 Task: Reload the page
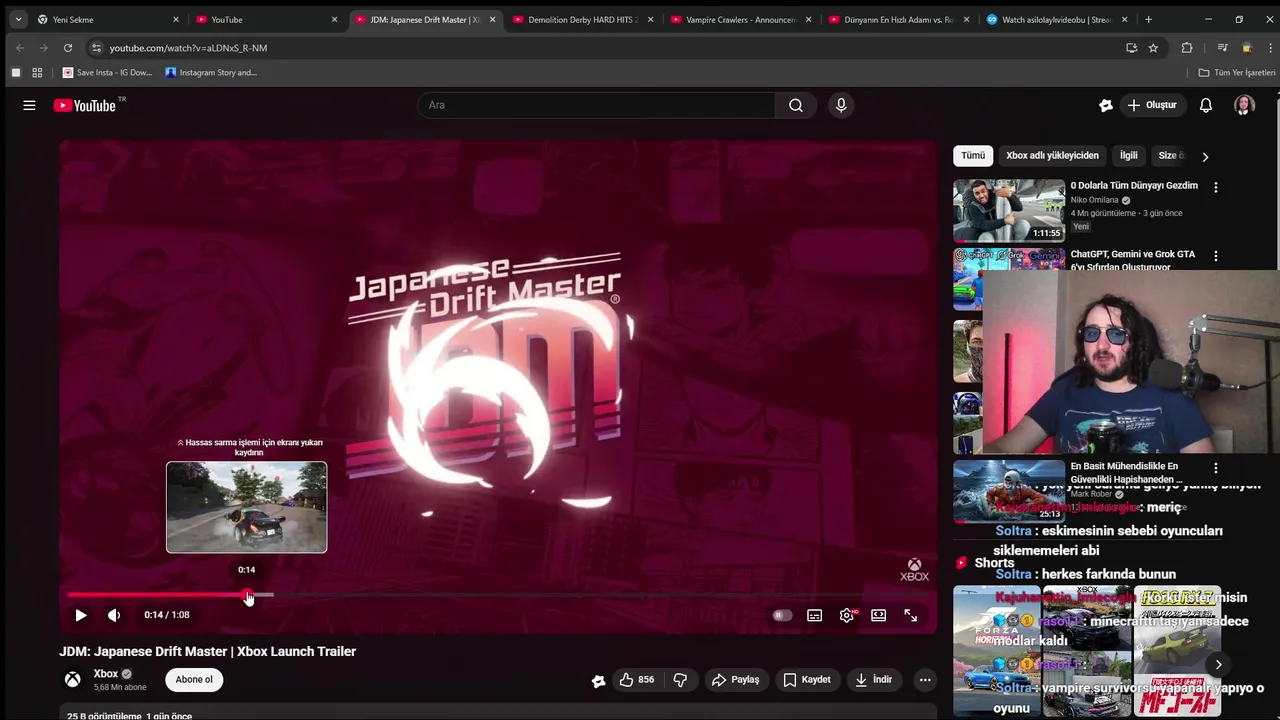point(68,47)
